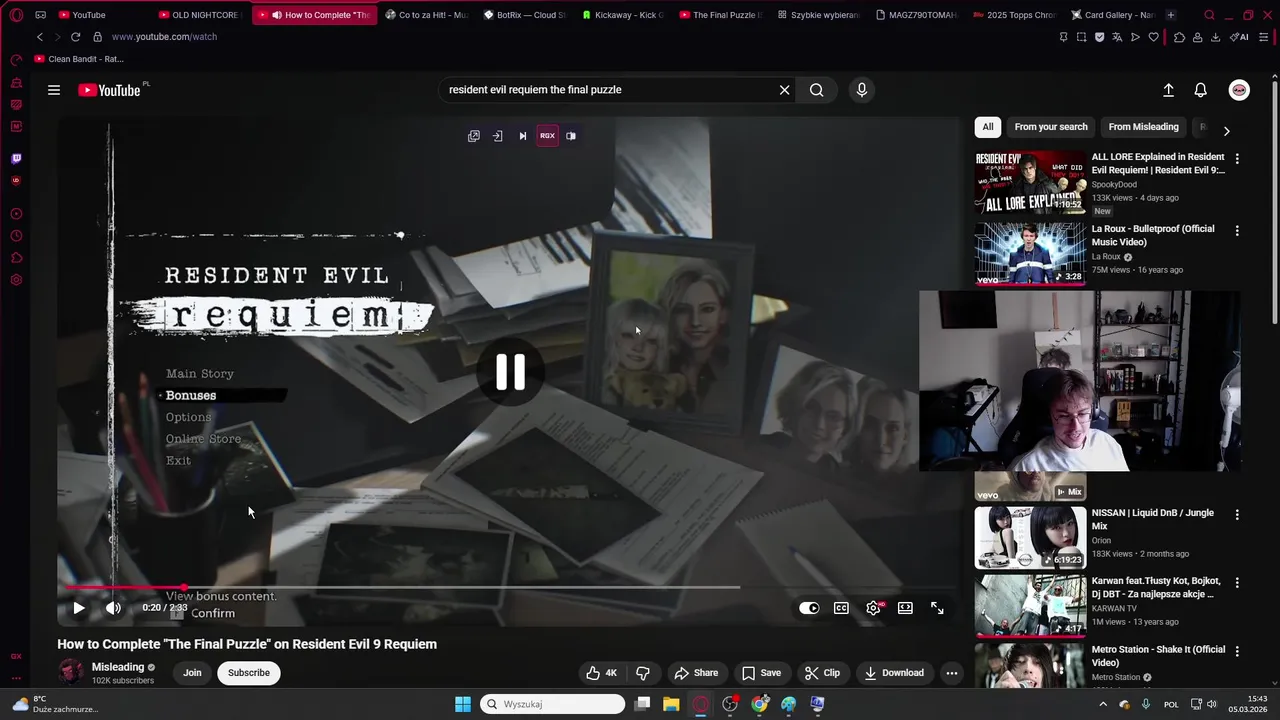Dislike the video
Screen dimensions: 1280x720
click(x=643, y=673)
